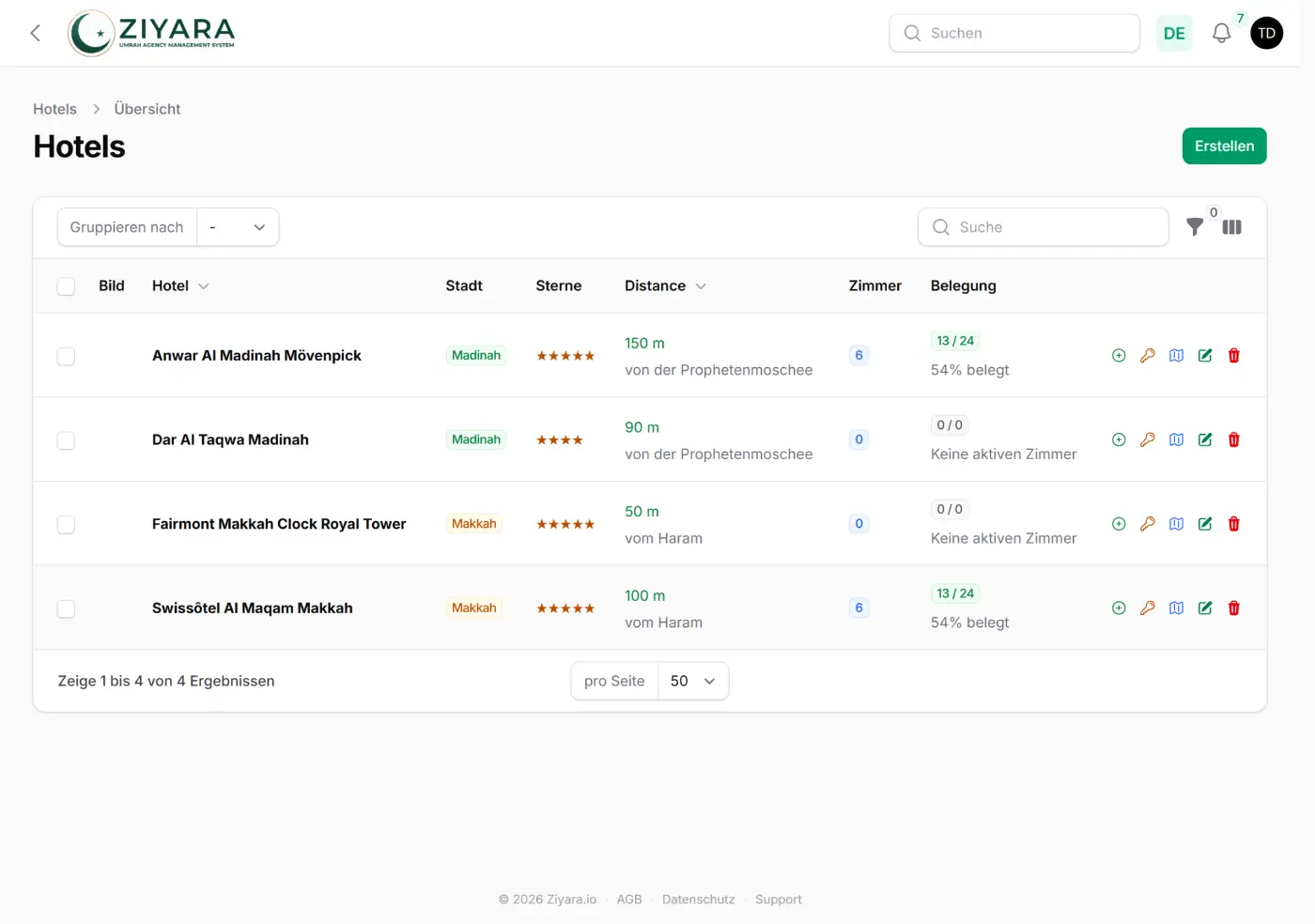Open the Swissôtel Al Maqam Makkah hotel name
The height and width of the screenshot is (924, 1315).
tap(253, 608)
